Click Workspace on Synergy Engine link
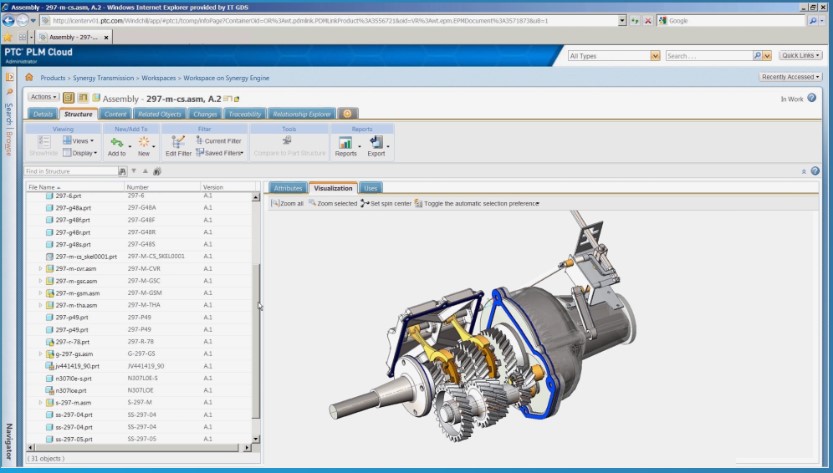The image size is (833, 473). (x=226, y=78)
